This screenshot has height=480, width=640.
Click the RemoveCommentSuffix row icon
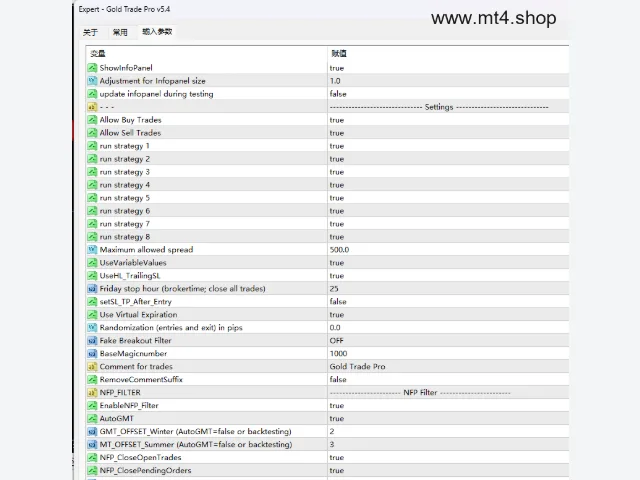(x=92, y=380)
